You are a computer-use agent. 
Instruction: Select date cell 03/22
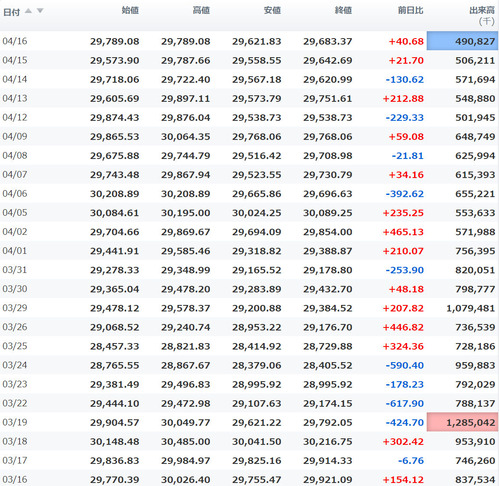click(15, 403)
